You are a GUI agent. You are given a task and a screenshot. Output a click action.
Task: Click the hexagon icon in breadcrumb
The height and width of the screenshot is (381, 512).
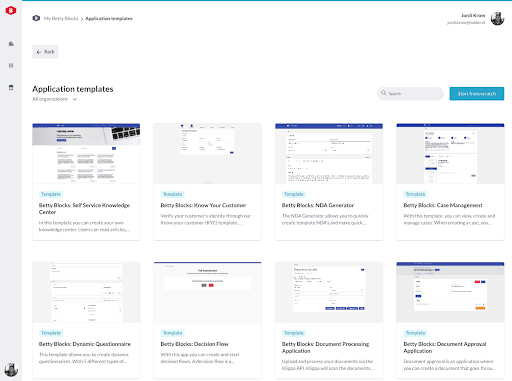pyautogui.click(x=36, y=18)
